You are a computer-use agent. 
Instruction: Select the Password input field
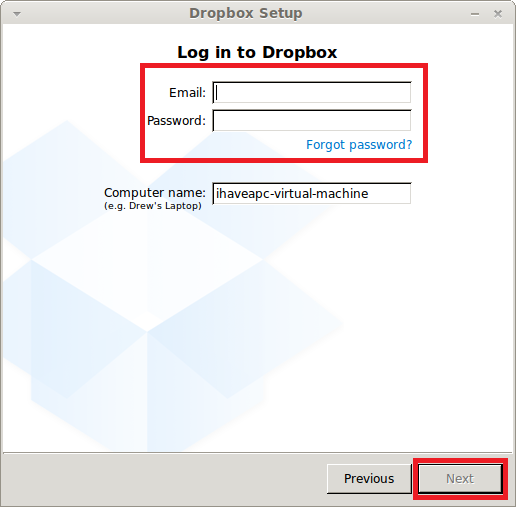312,120
